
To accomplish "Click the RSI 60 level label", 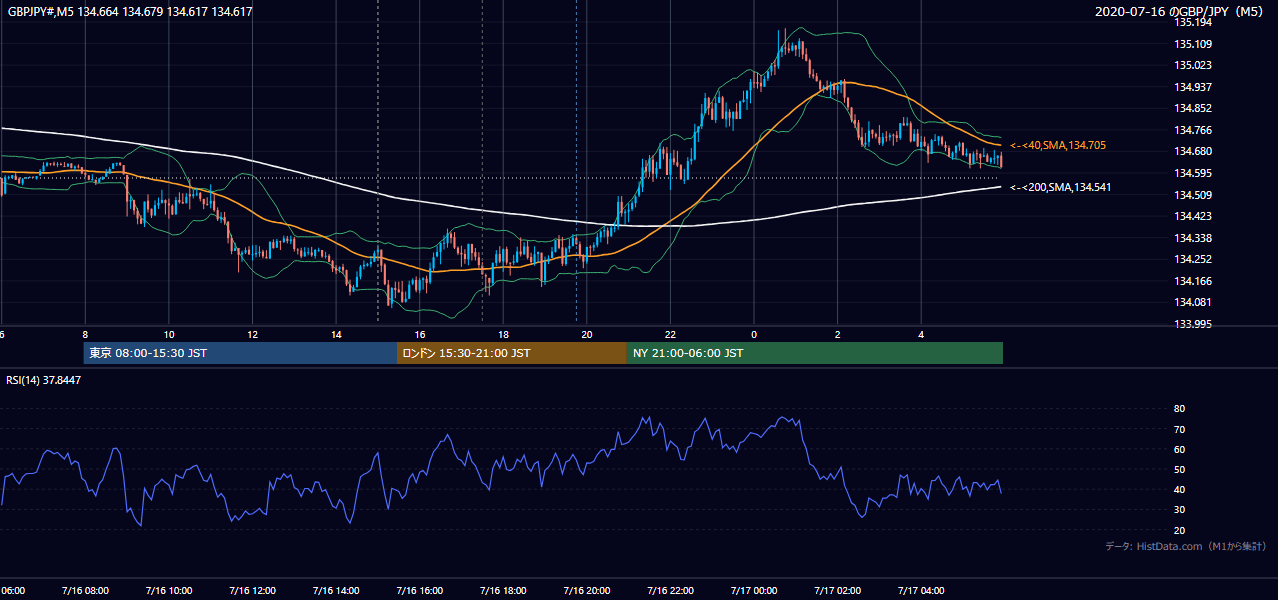I will (x=1179, y=449).
